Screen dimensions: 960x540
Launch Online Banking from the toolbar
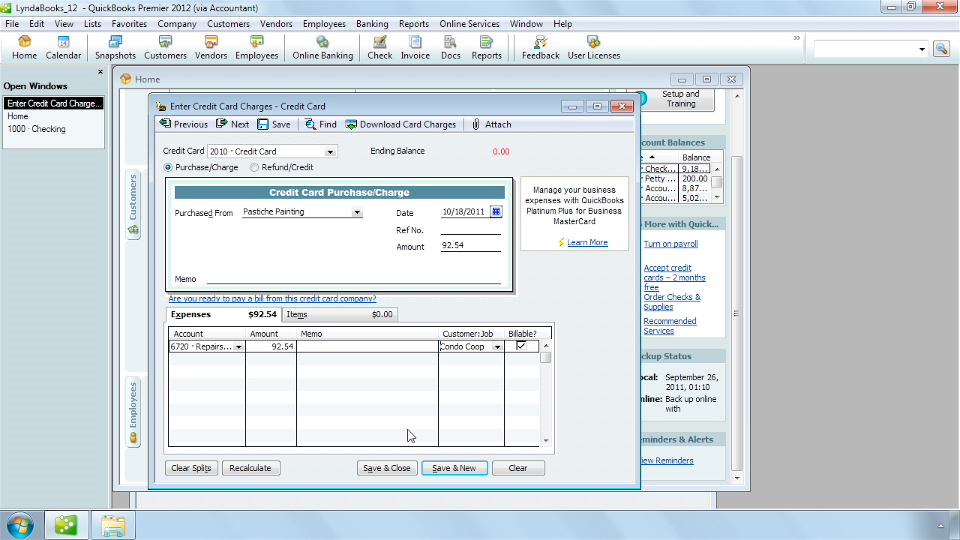tap(323, 47)
